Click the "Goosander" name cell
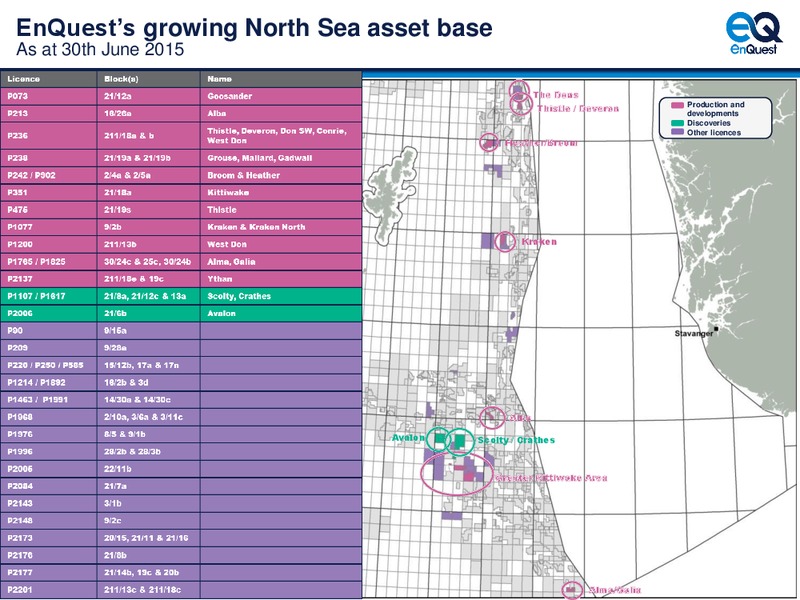Image resolution: width=800 pixels, height=600 pixels. pyautogui.click(x=281, y=96)
